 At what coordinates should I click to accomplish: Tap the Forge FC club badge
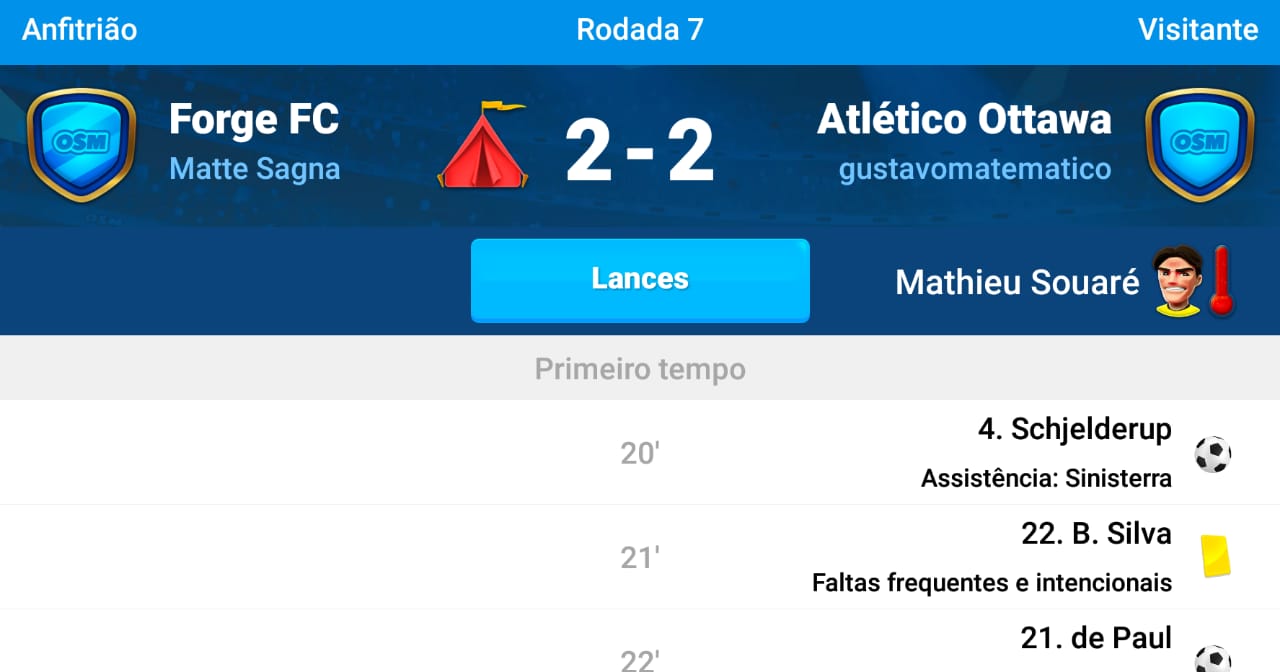click(81, 145)
